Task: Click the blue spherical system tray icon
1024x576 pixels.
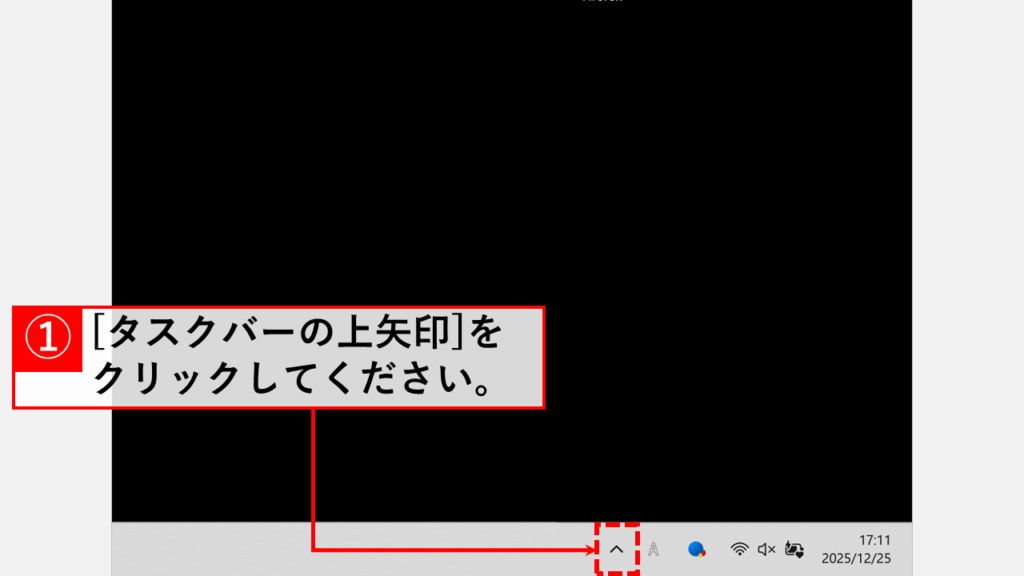Action: coord(698,549)
